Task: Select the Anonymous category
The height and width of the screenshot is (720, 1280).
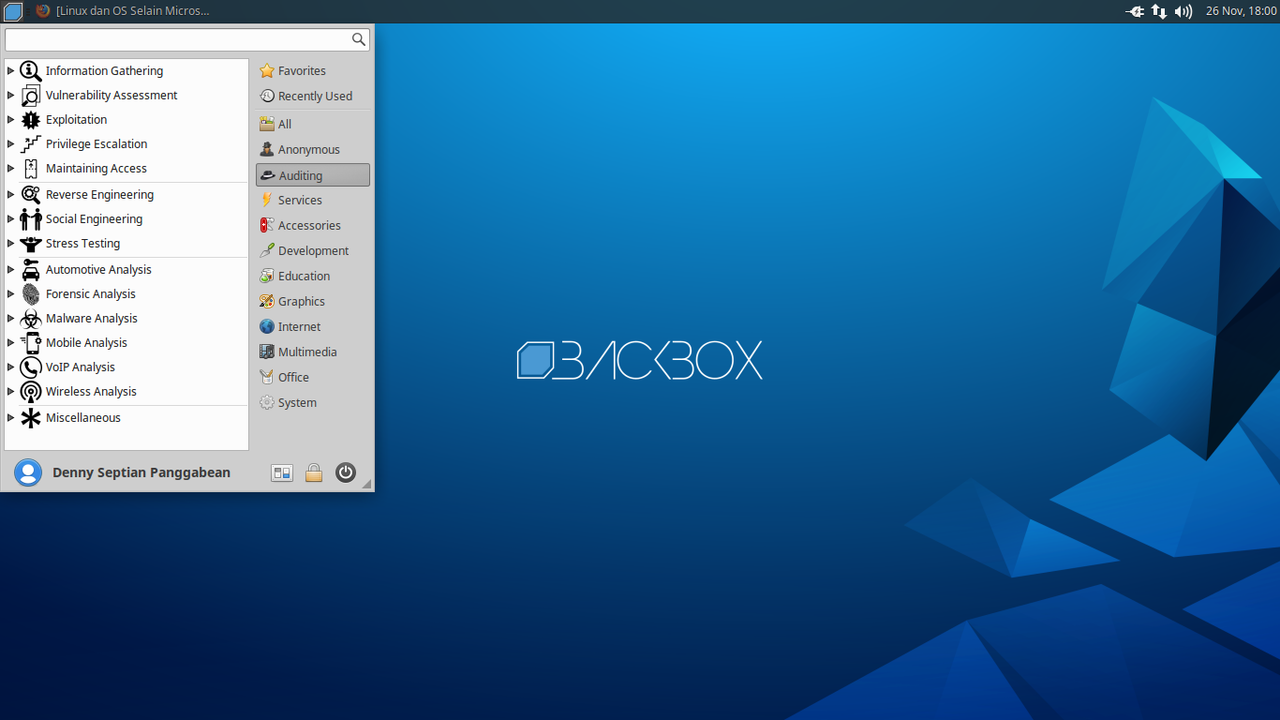Action: (x=313, y=149)
